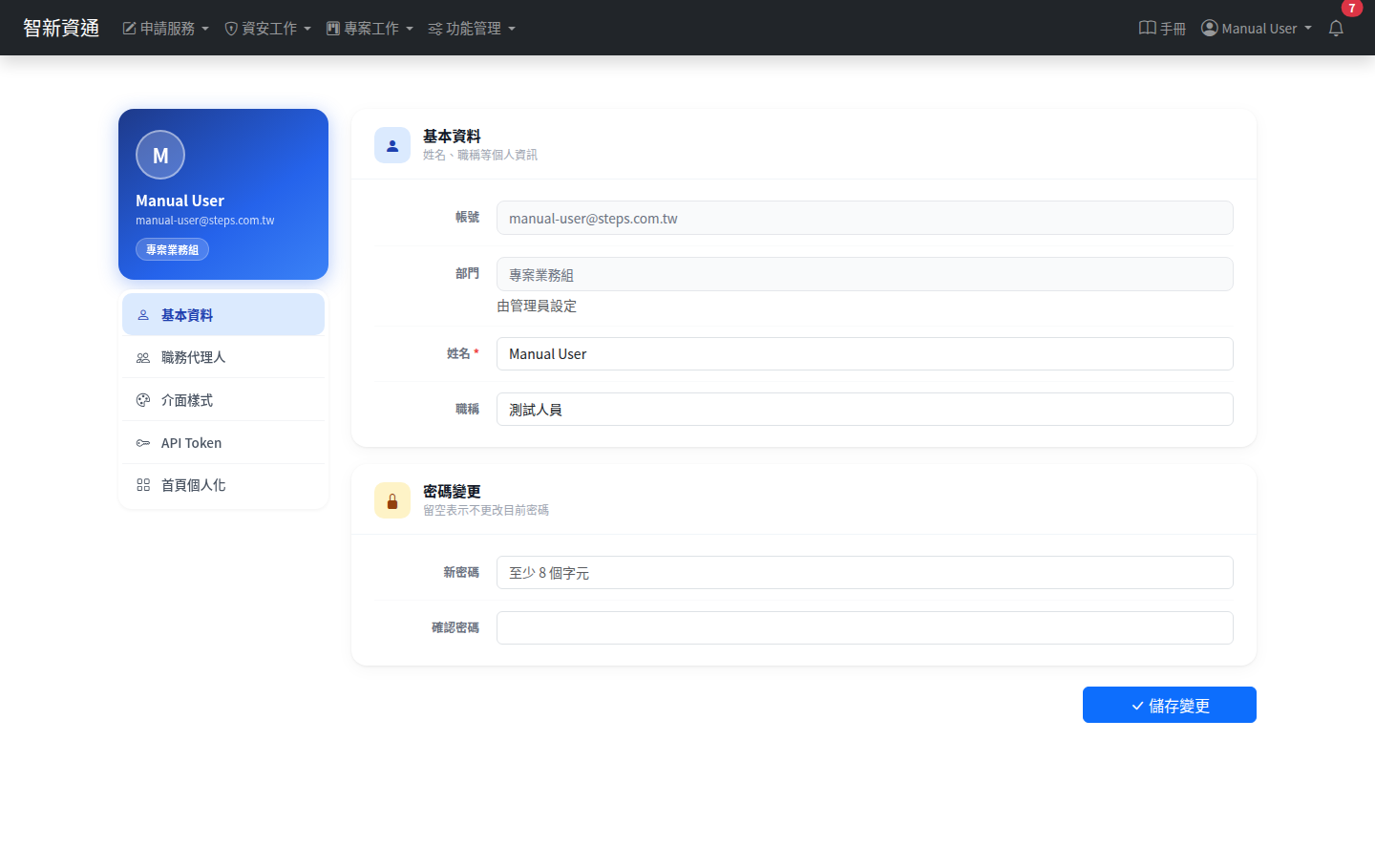Click the 專案工作 kanban board icon
This screenshot has height=868, width=1375.
click(333, 29)
